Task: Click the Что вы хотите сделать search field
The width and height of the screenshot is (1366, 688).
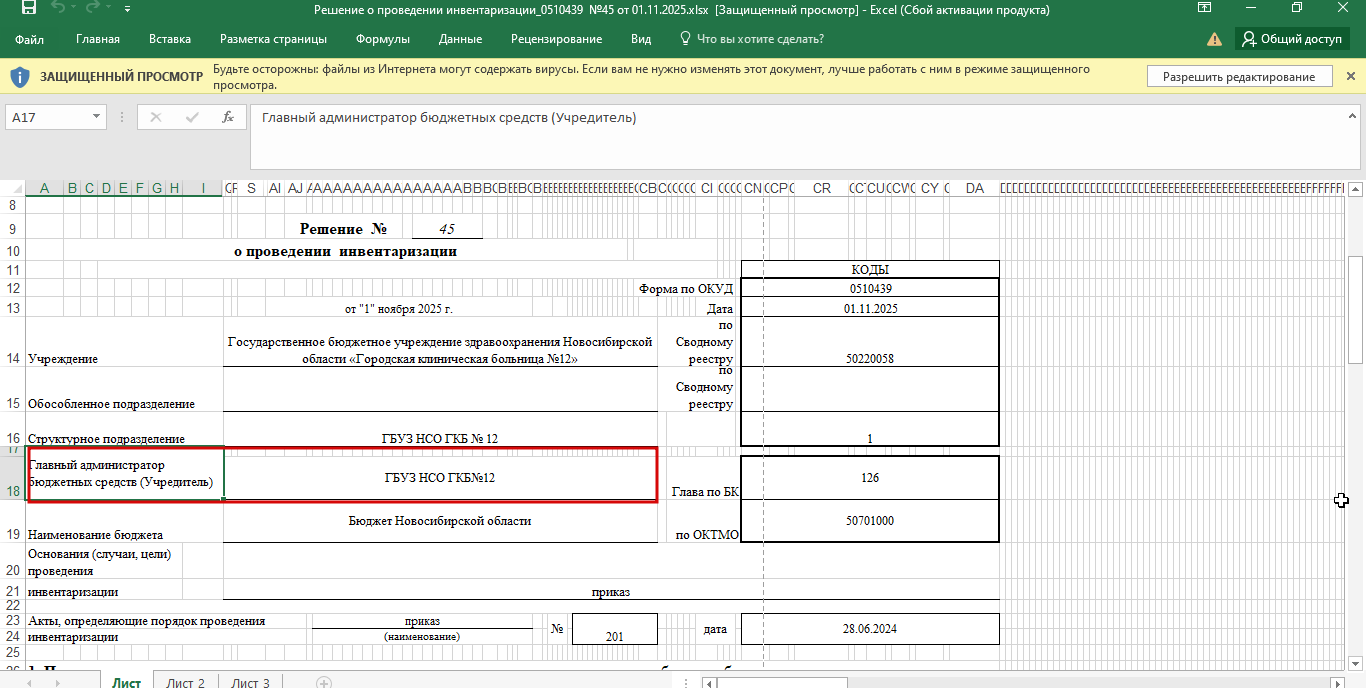Action: pos(759,39)
